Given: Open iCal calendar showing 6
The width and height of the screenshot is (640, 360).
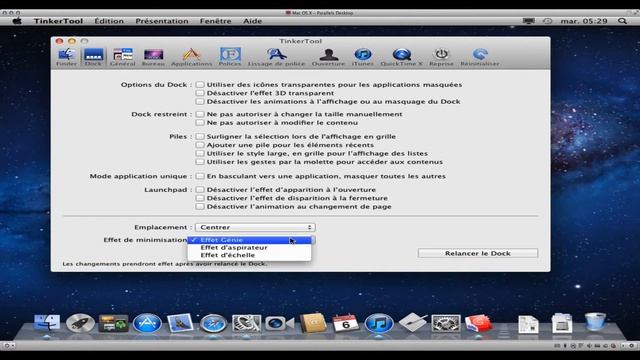Looking at the screenshot, I should point(346,323).
